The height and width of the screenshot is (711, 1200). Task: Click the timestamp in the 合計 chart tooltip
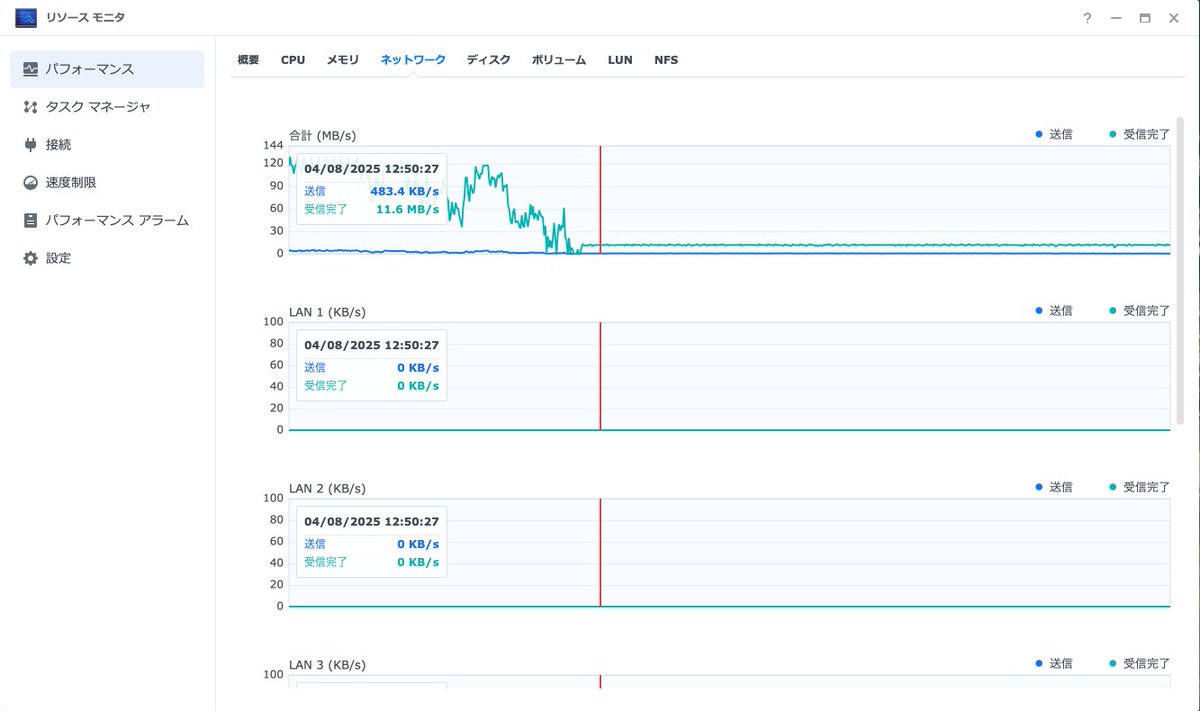tap(372, 169)
